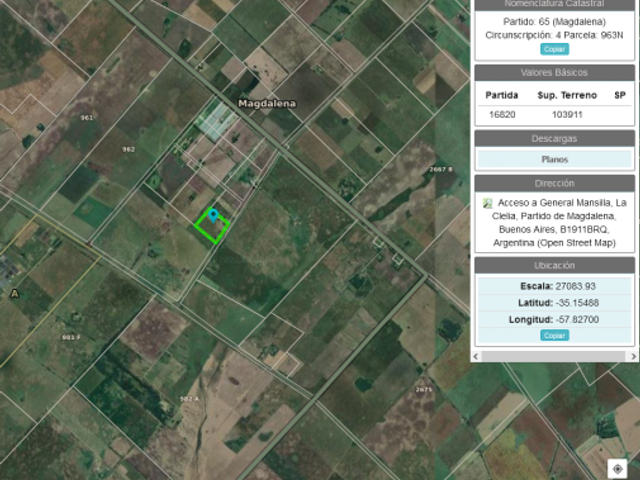640x480 pixels.
Task: Copy the Nomenclatura Catastral data
Action: tap(554, 49)
